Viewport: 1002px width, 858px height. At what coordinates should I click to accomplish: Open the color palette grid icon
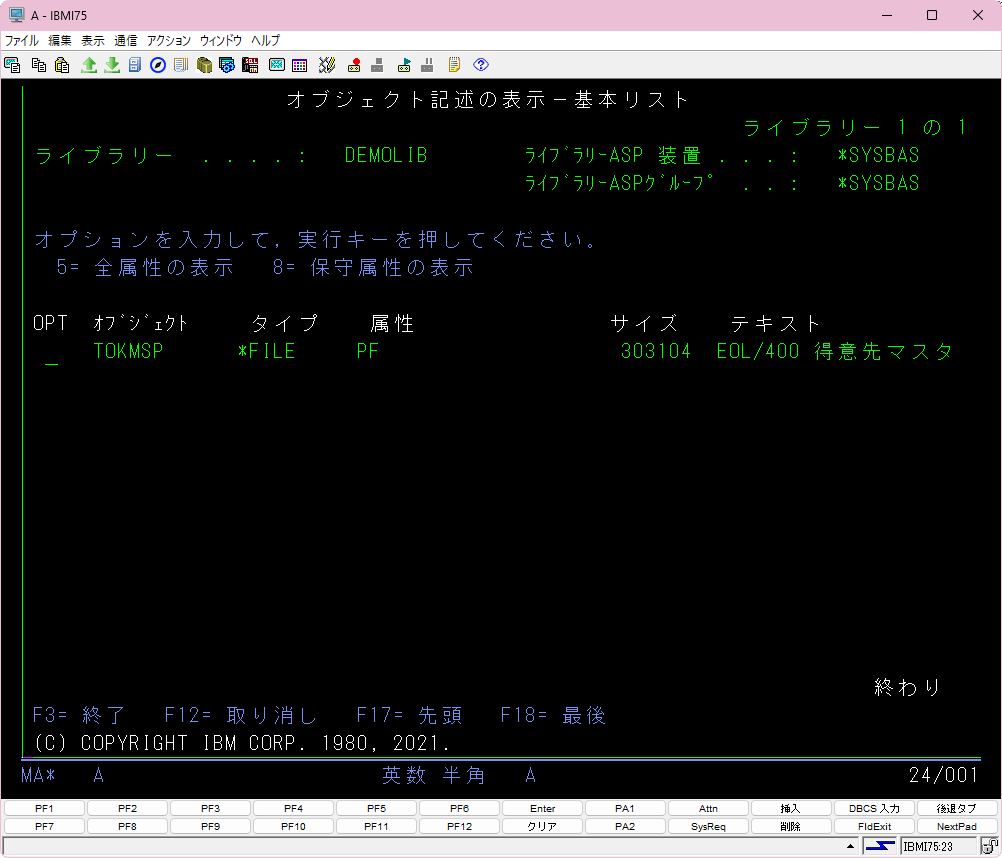[300, 65]
